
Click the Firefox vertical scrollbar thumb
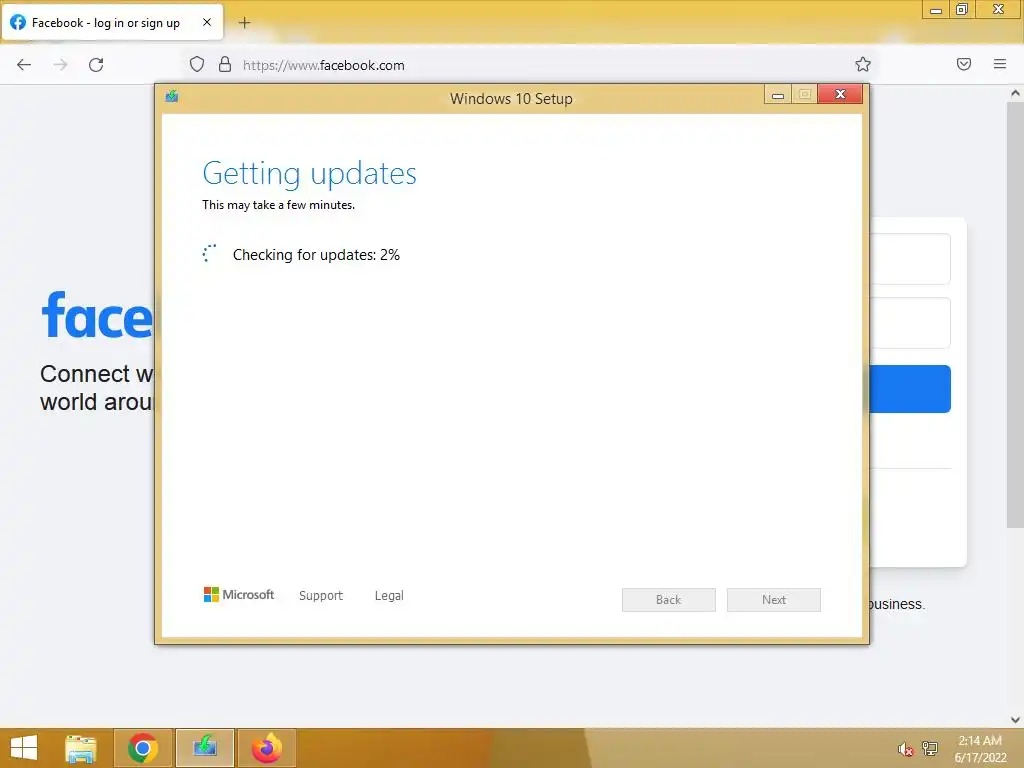1016,315
